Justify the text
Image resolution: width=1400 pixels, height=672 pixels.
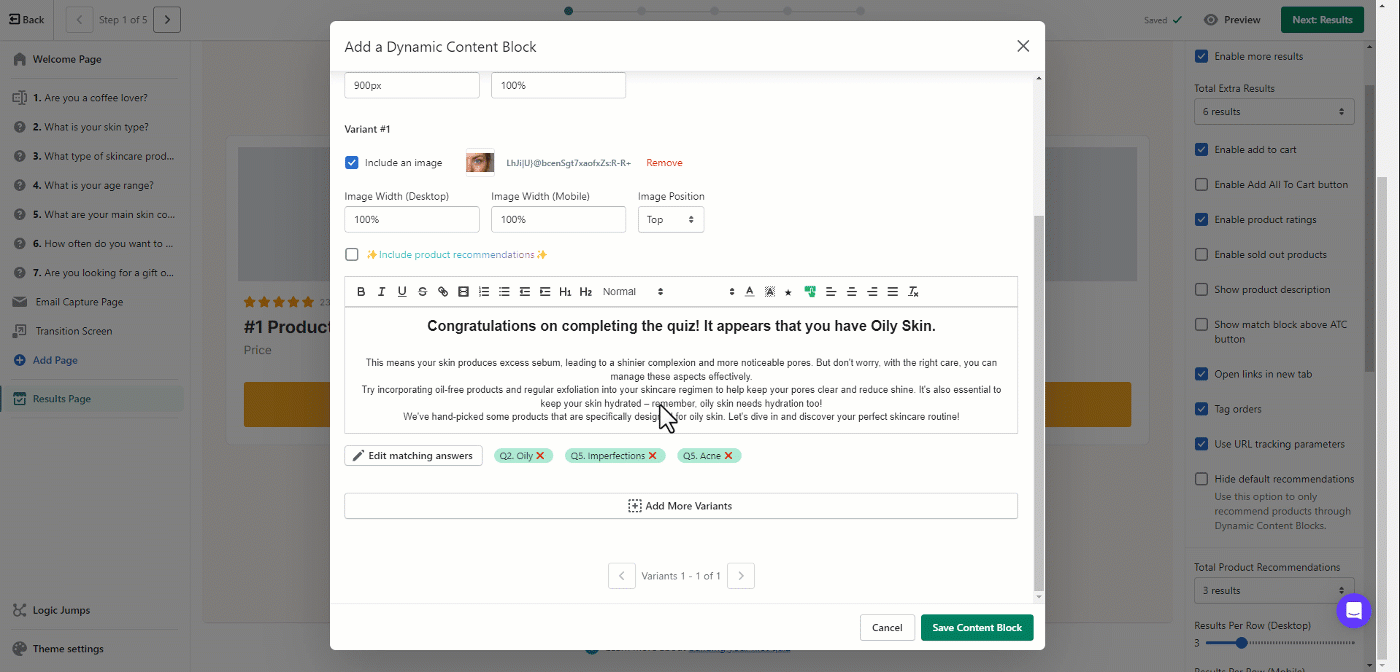click(x=893, y=292)
